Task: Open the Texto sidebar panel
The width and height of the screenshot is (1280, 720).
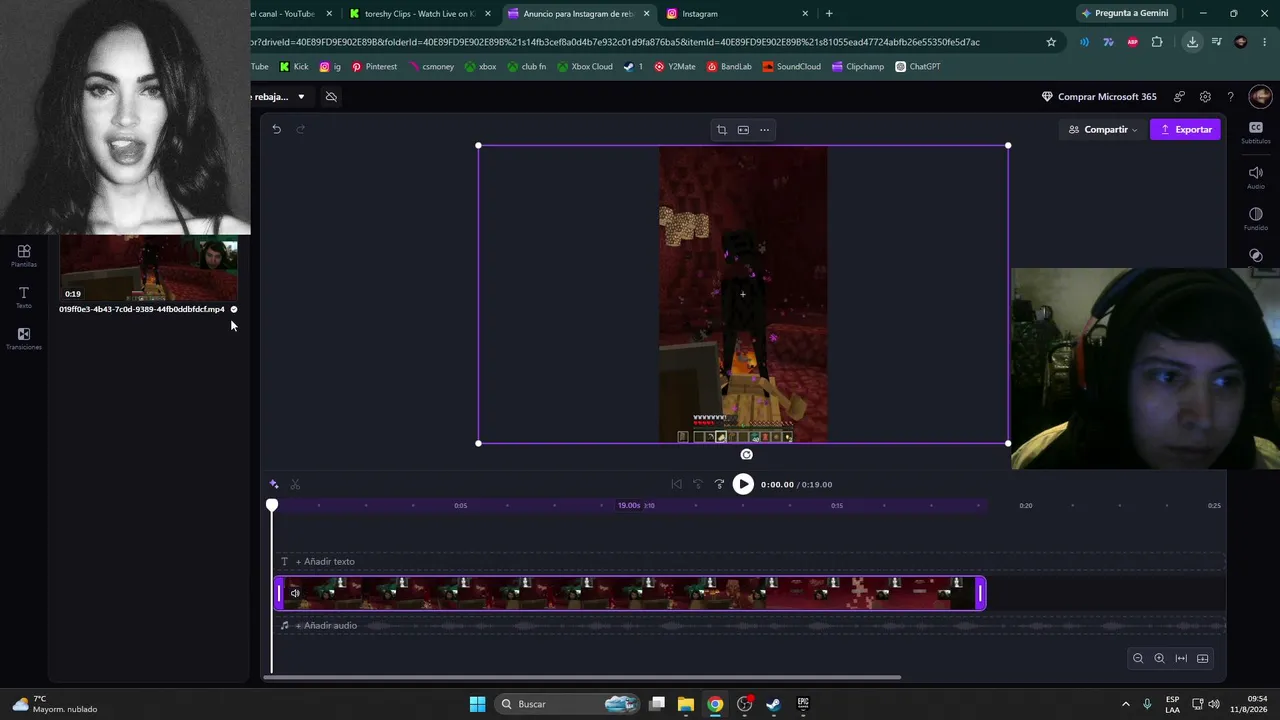Action: (x=24, y=297)
